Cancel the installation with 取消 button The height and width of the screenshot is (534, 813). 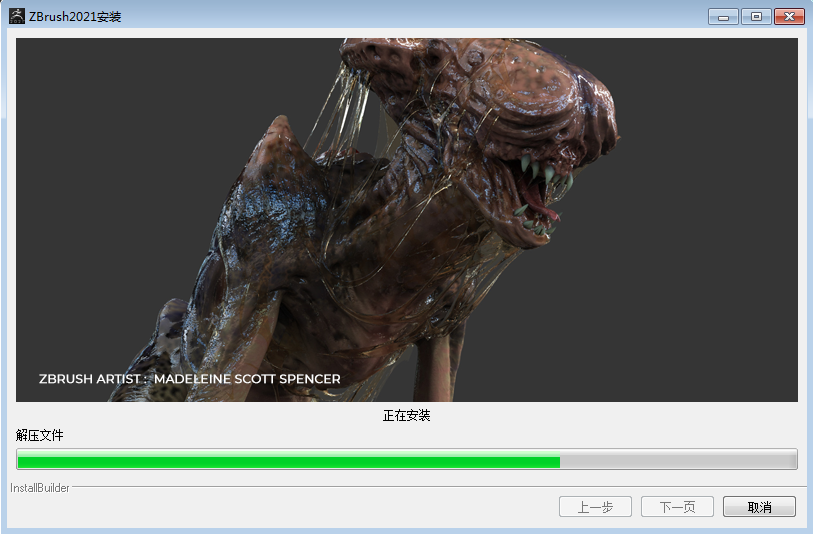coord(759,507)
